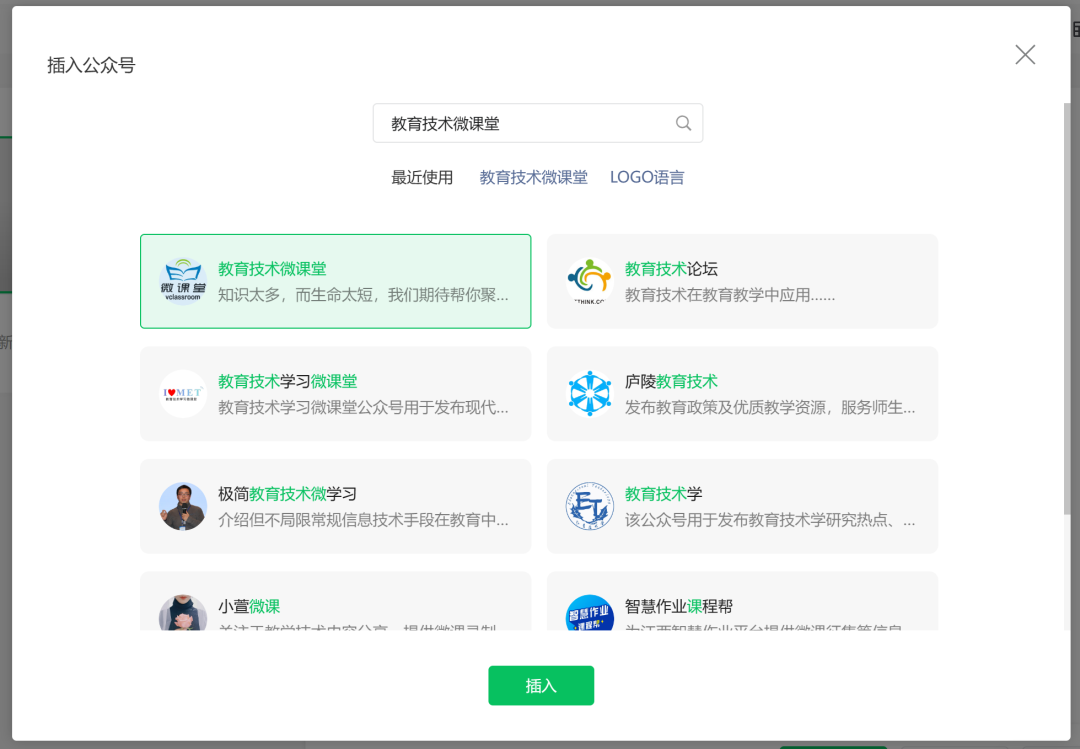Click the search magnifier icon

(x=683, y=123)
